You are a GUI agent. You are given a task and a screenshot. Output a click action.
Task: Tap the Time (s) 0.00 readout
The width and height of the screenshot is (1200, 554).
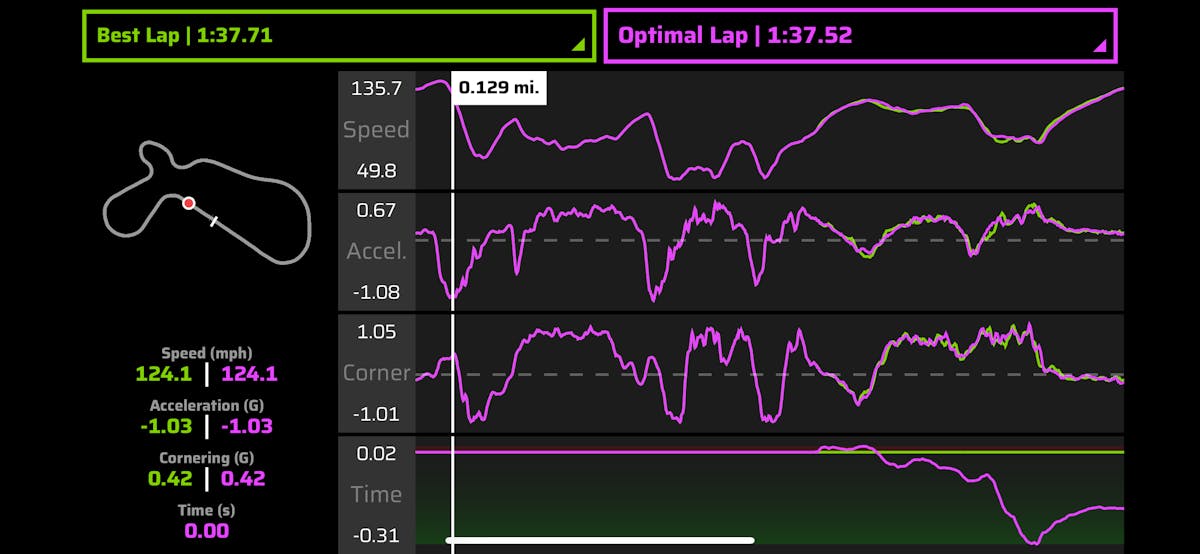(x=206, y=531)
